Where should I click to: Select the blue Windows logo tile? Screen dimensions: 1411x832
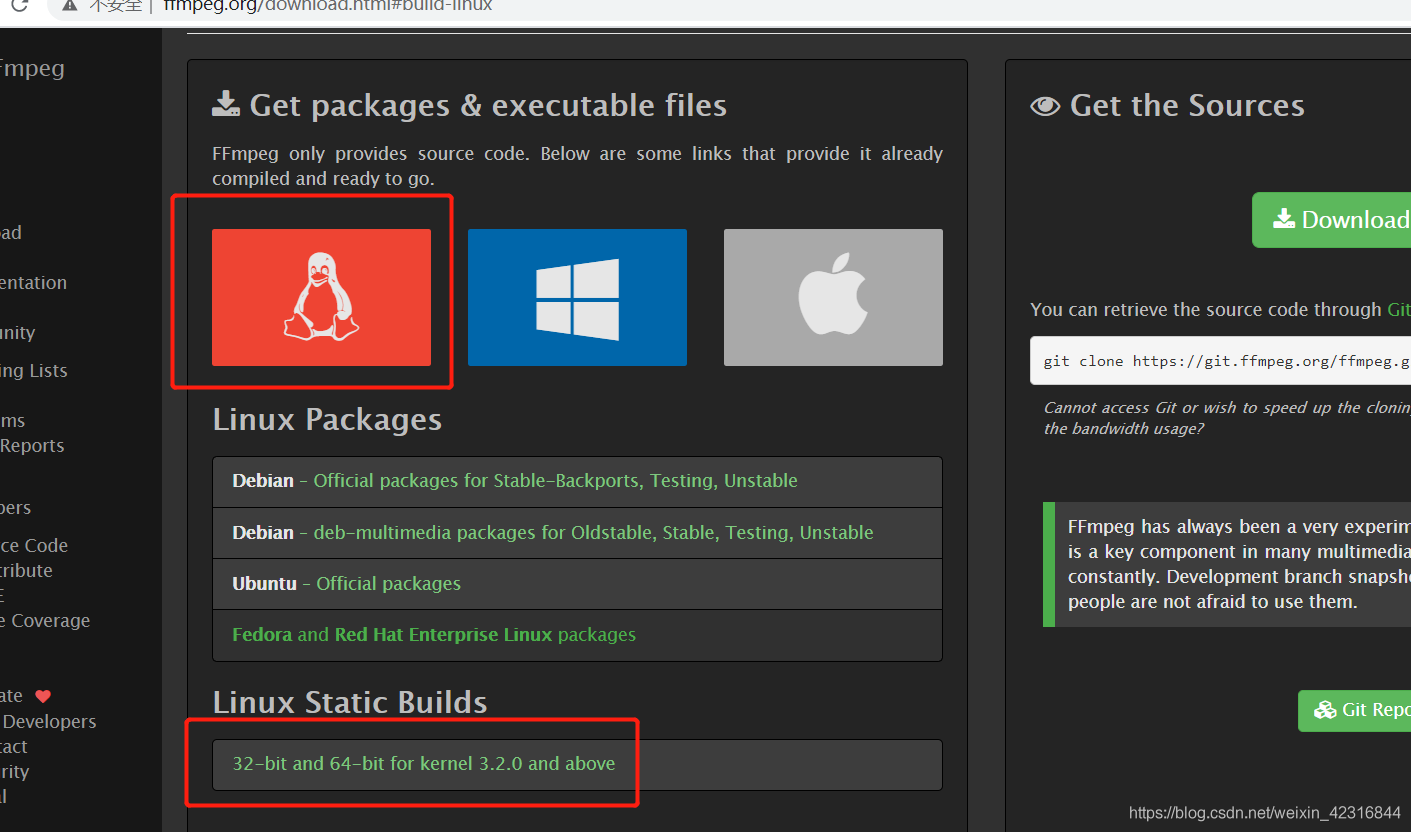(577, 297)
